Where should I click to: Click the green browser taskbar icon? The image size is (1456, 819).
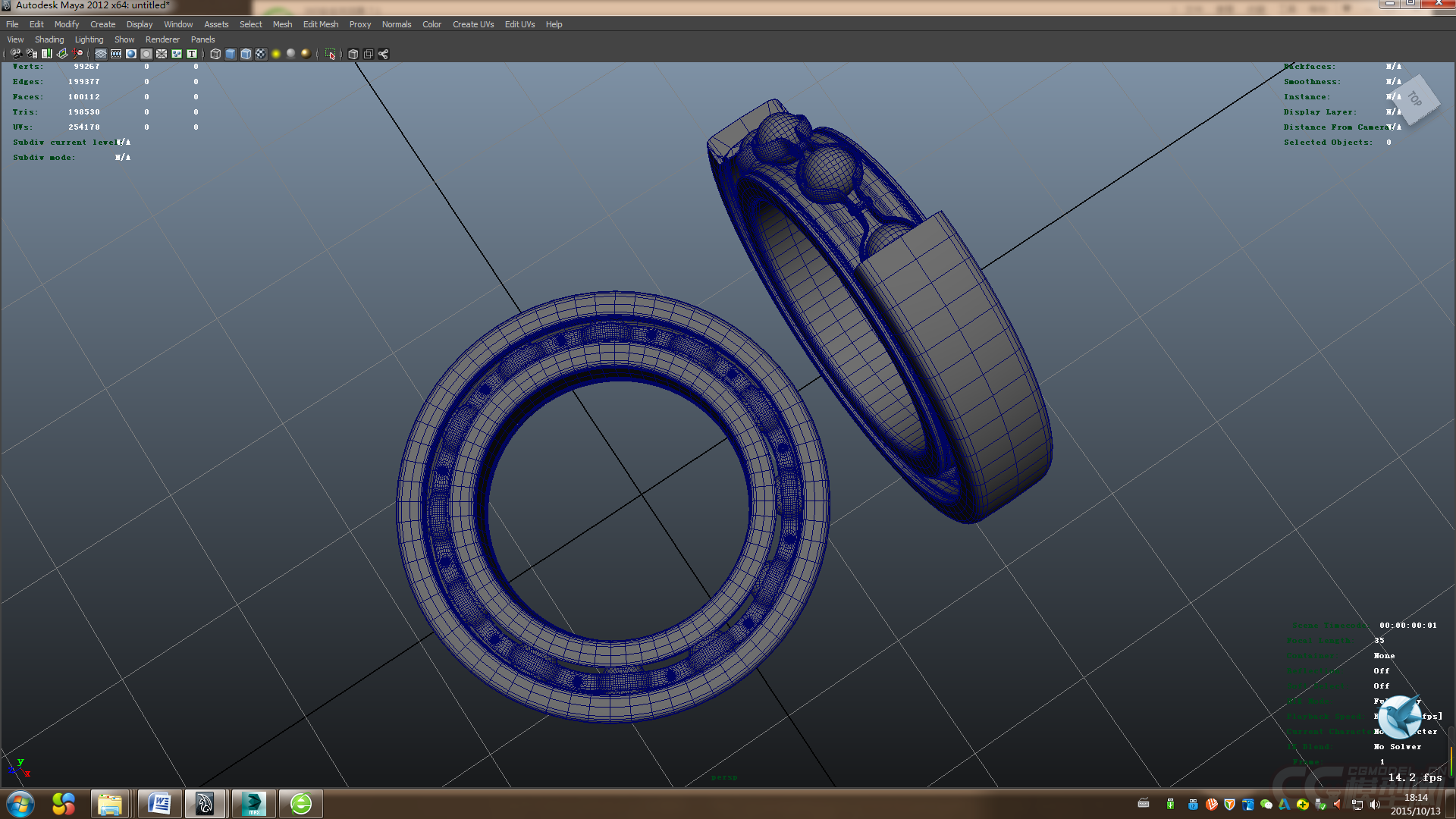(x=301, y=804)
